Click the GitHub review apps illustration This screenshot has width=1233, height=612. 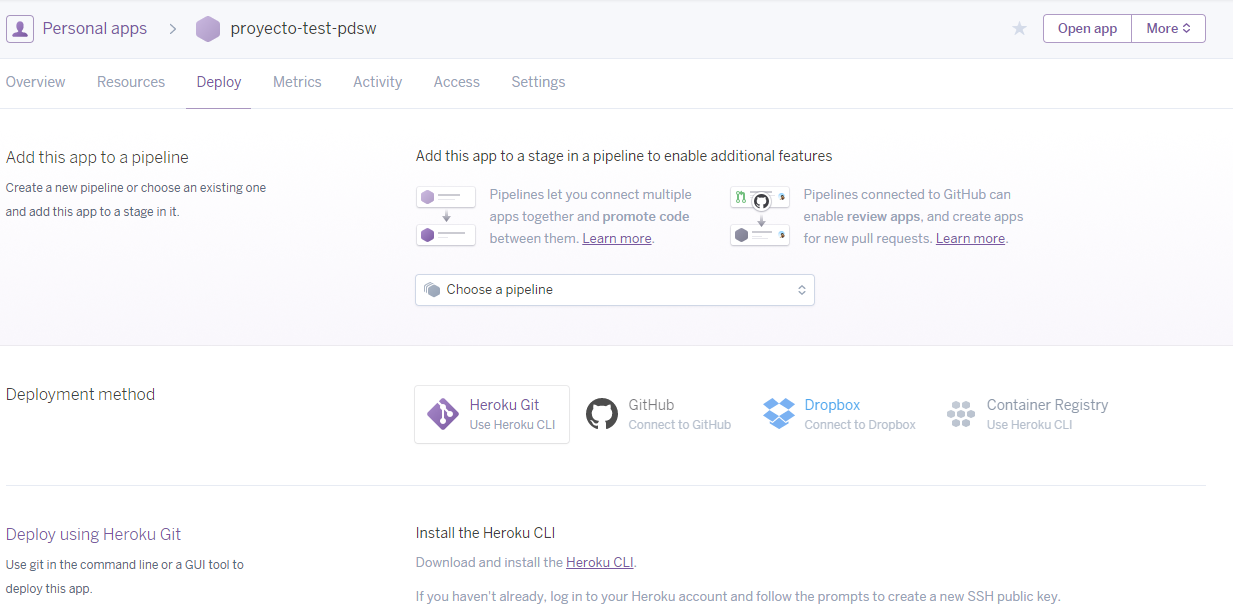(x=760, y=216)
